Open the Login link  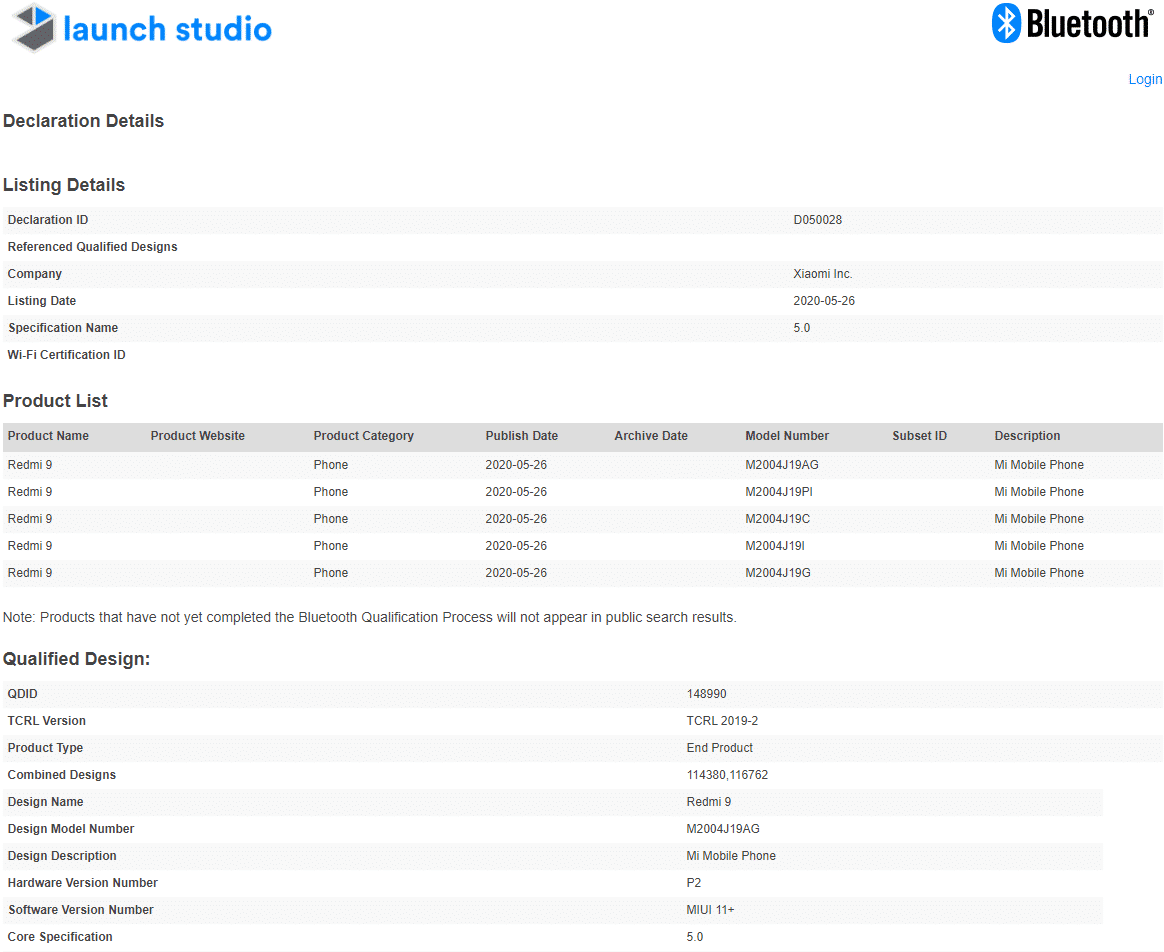click(1145, 79)
